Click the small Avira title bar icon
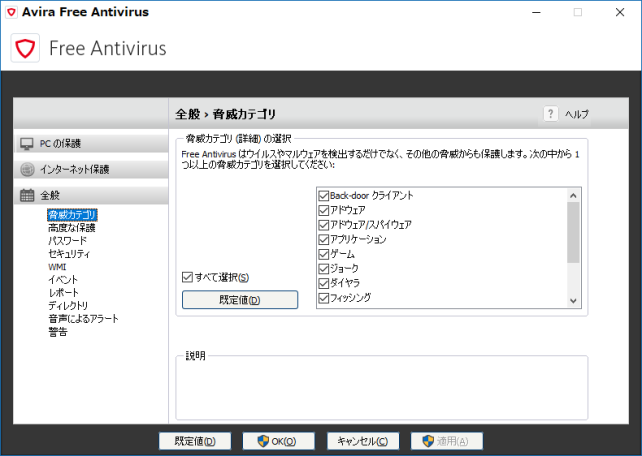Screen dimensions: 642x456 (x=11, y=12)
